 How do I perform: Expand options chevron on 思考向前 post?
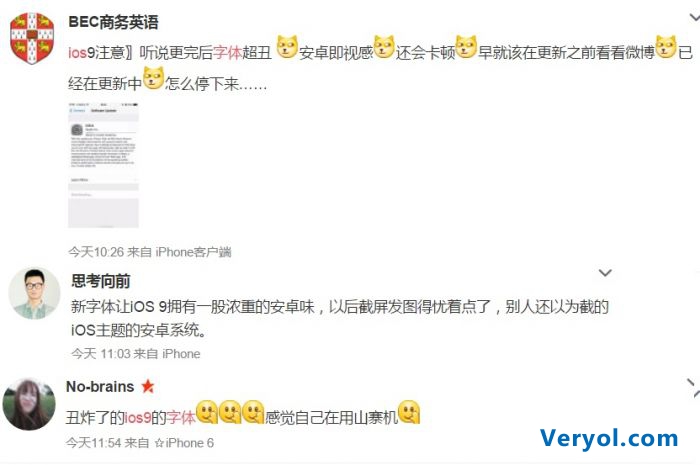[x=605, y=273]
